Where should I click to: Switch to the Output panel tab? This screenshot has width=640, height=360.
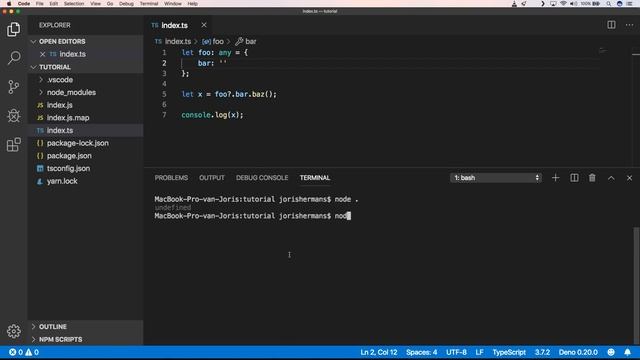[212, 178]
